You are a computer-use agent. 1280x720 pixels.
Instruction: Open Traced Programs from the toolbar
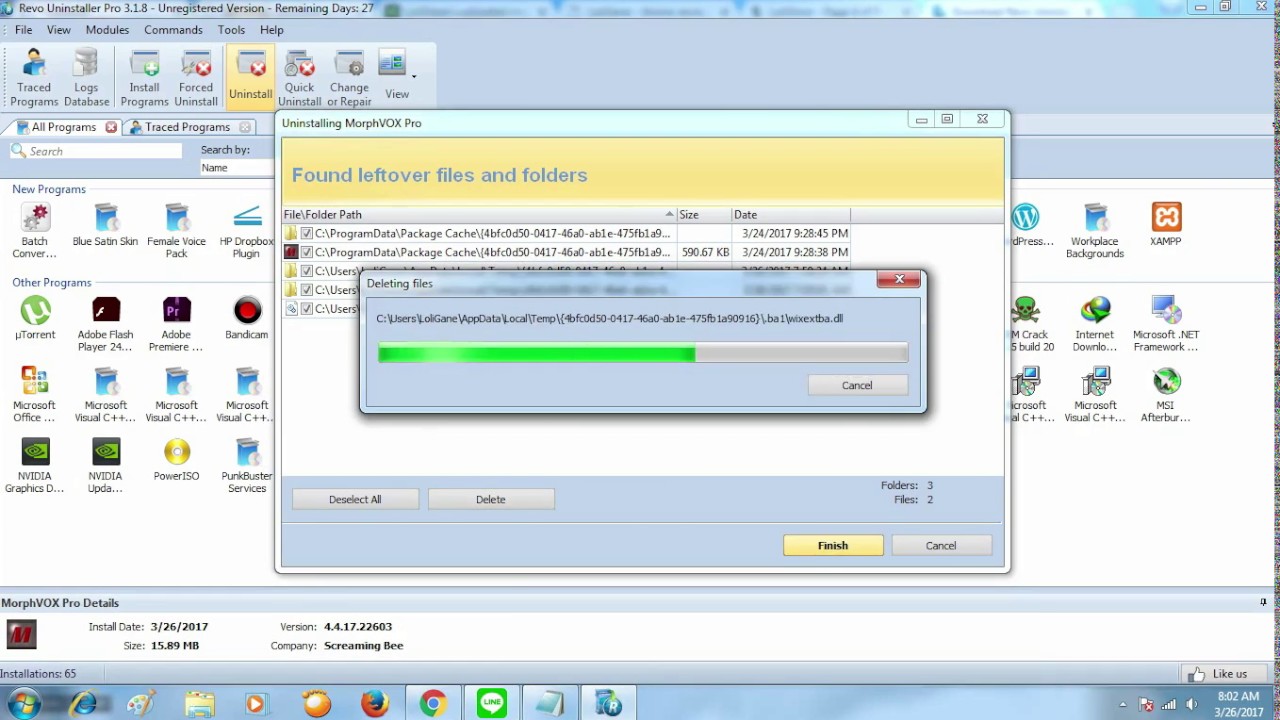pyautogui.click(x=34, y=78)
